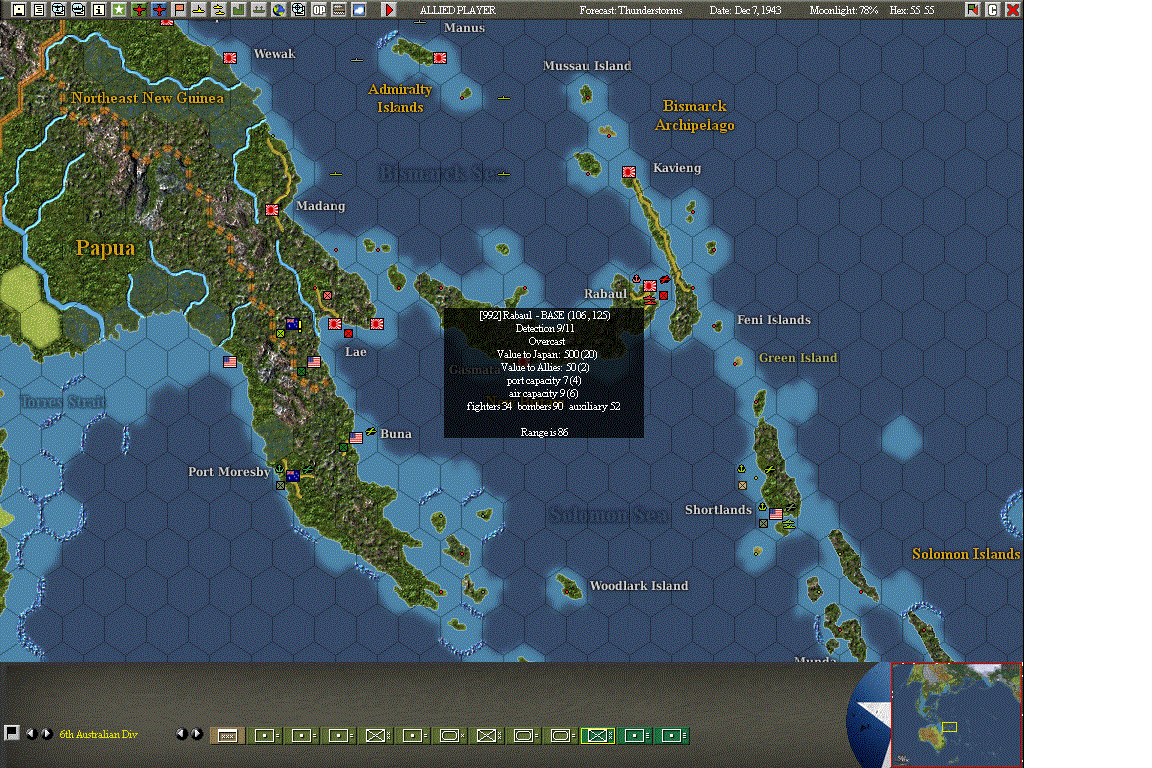Screen dimensions: 1152x768
Task: Click the 'Rabaul' map label
Action: coord(605,294)
